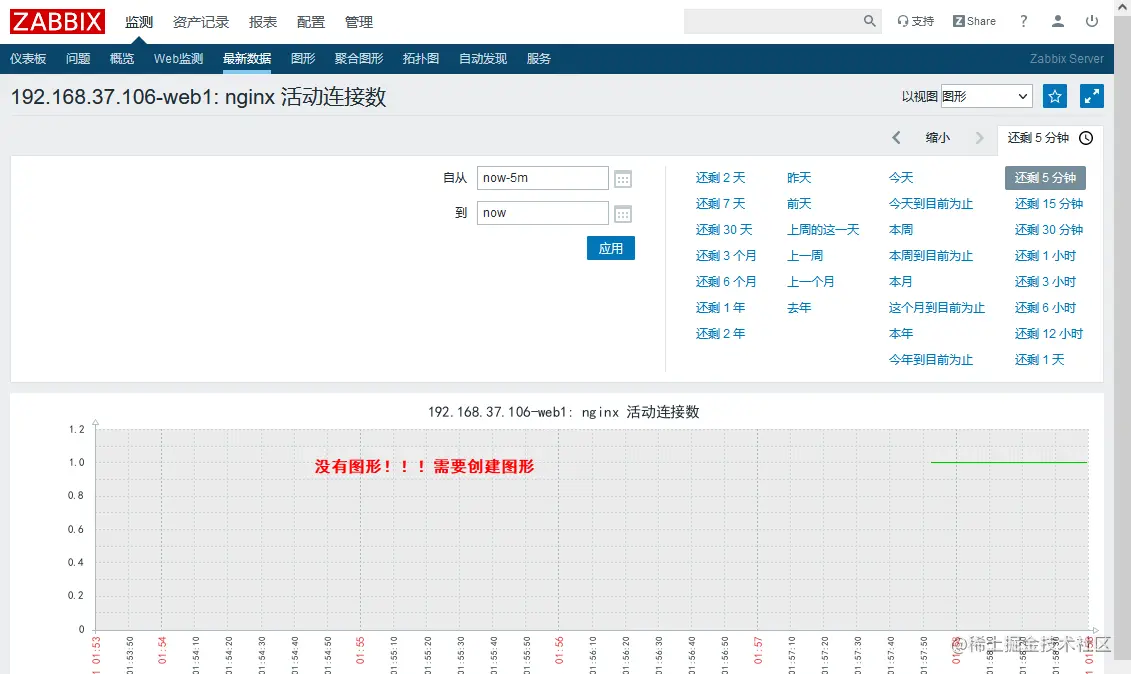The width and height of the screenshot is (1131, 674).
Task: Log out using the power icon
Action: click(x=1092, y=20)
